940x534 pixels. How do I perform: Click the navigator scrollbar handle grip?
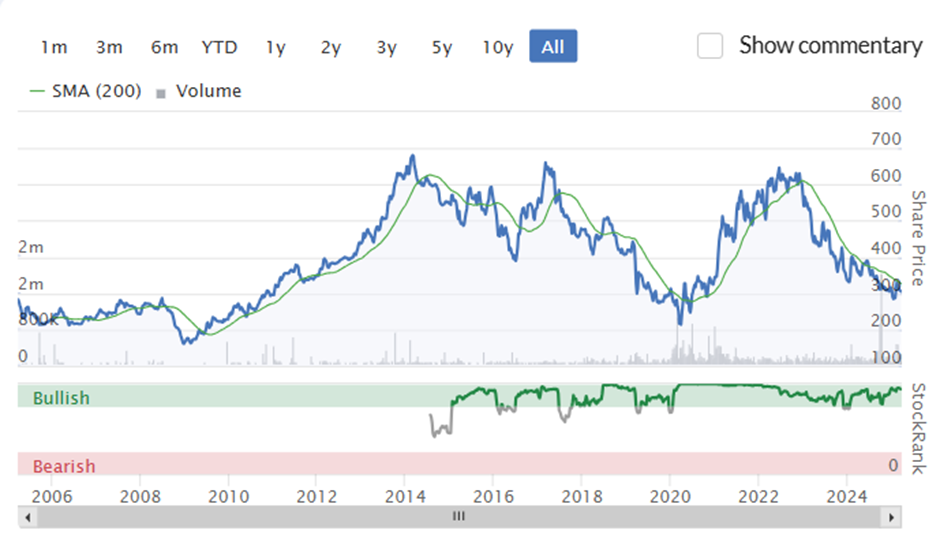point(459,516)
